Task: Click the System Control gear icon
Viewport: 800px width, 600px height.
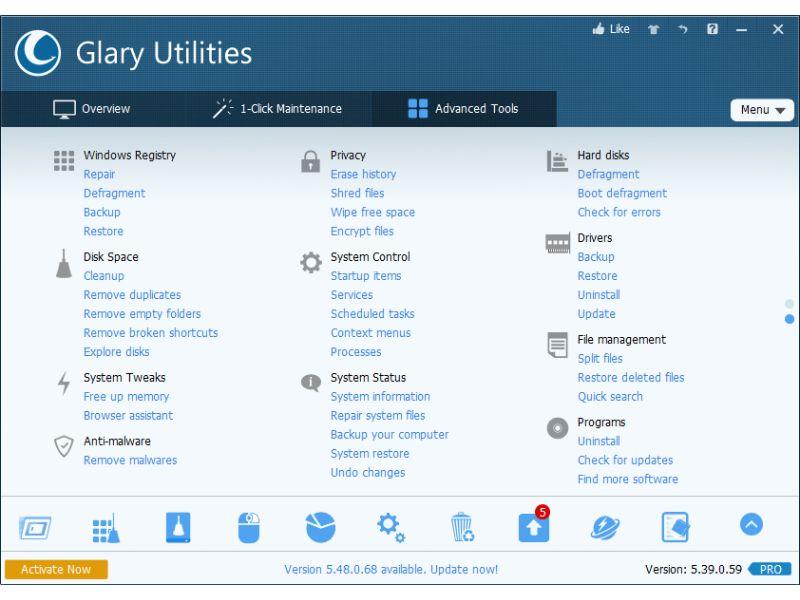Action: [311, 263]
